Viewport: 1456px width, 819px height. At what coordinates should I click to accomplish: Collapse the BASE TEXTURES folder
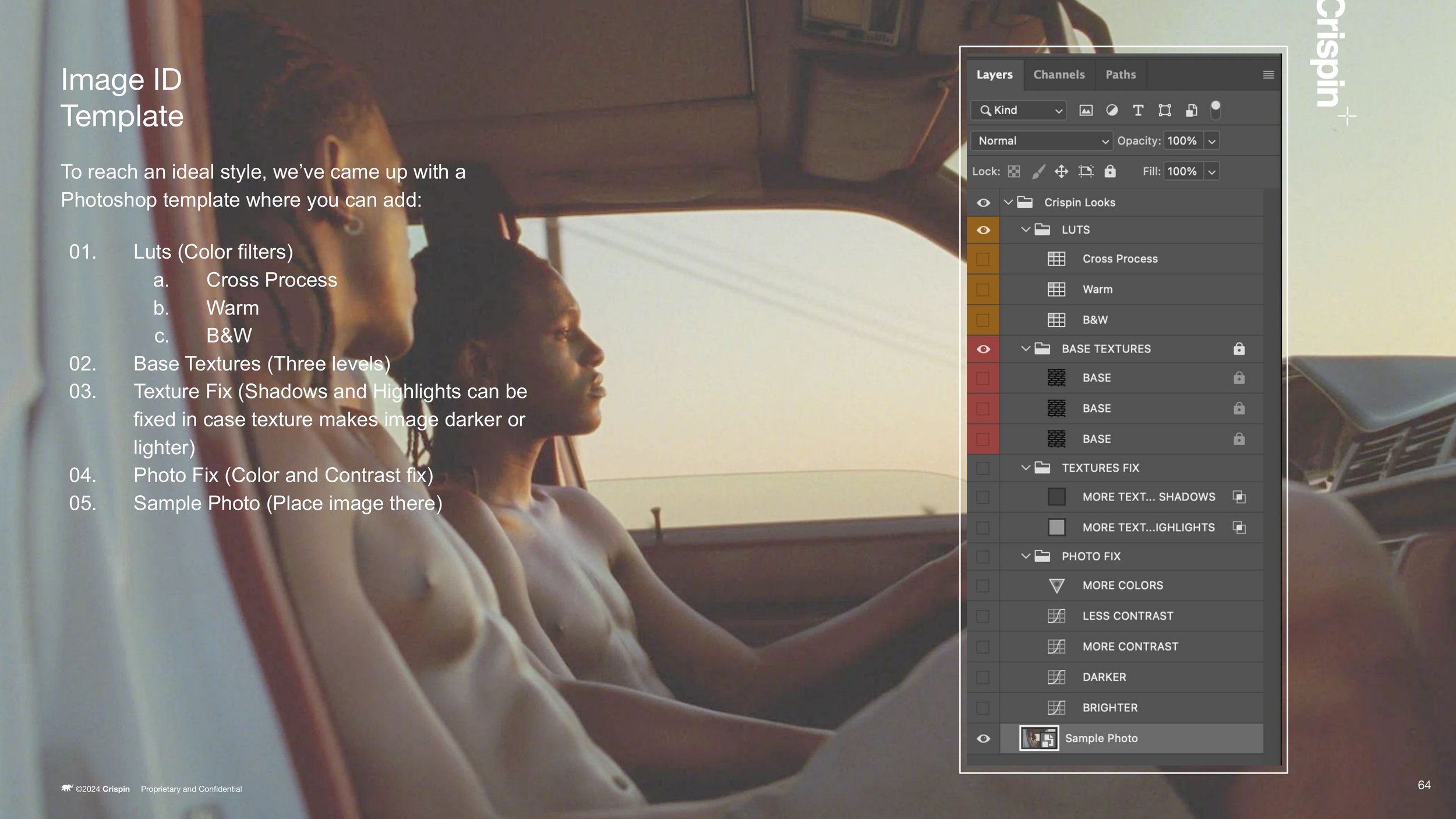[1026, 348]
